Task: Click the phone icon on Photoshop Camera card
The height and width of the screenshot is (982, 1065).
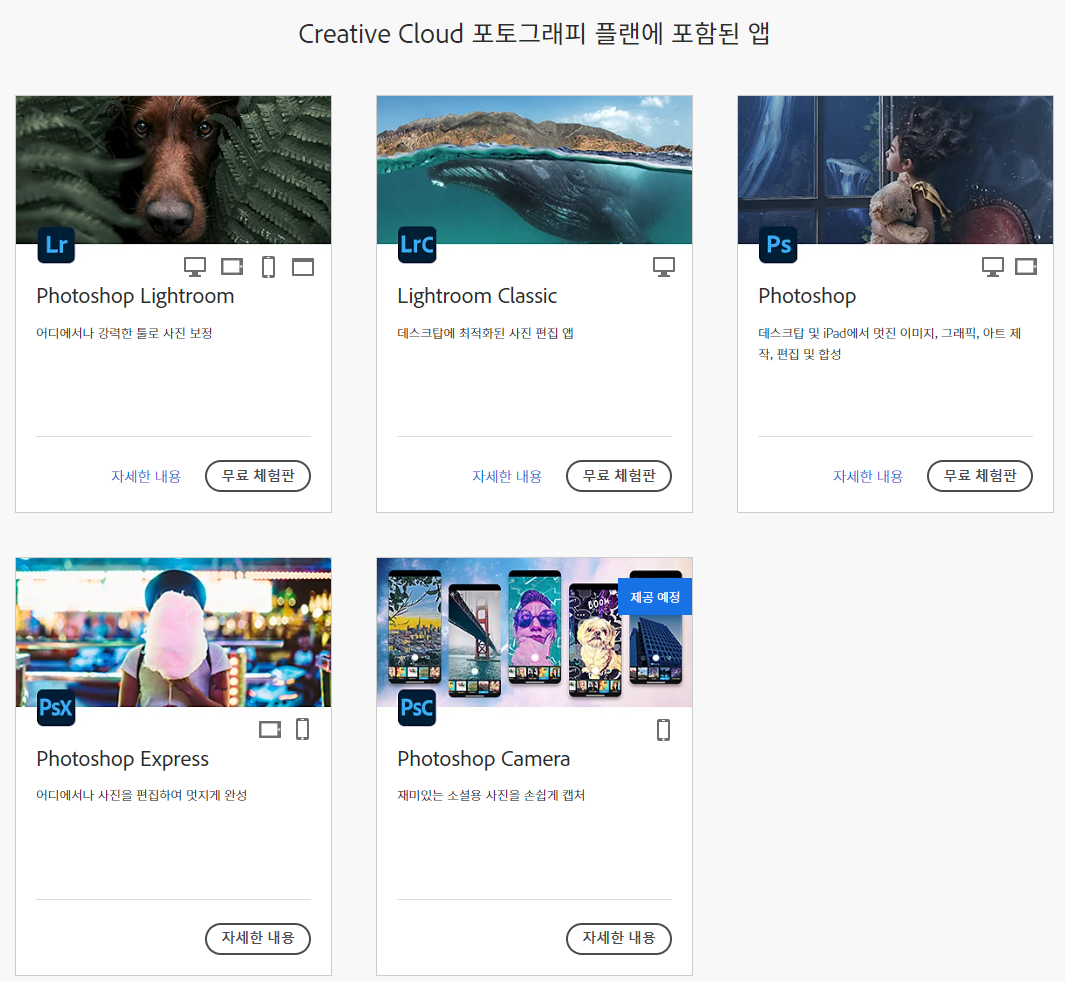Action: 664,730
